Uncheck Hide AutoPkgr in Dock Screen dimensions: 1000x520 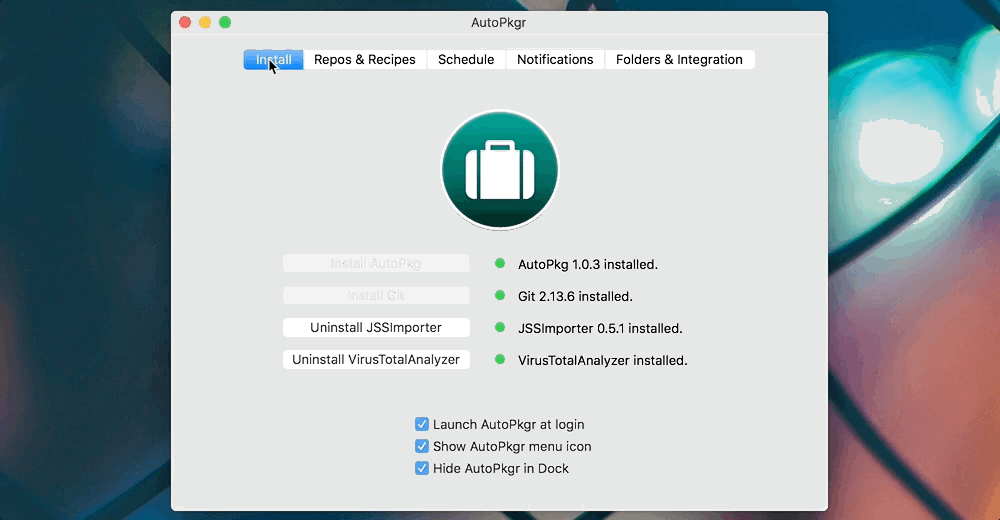422,468
